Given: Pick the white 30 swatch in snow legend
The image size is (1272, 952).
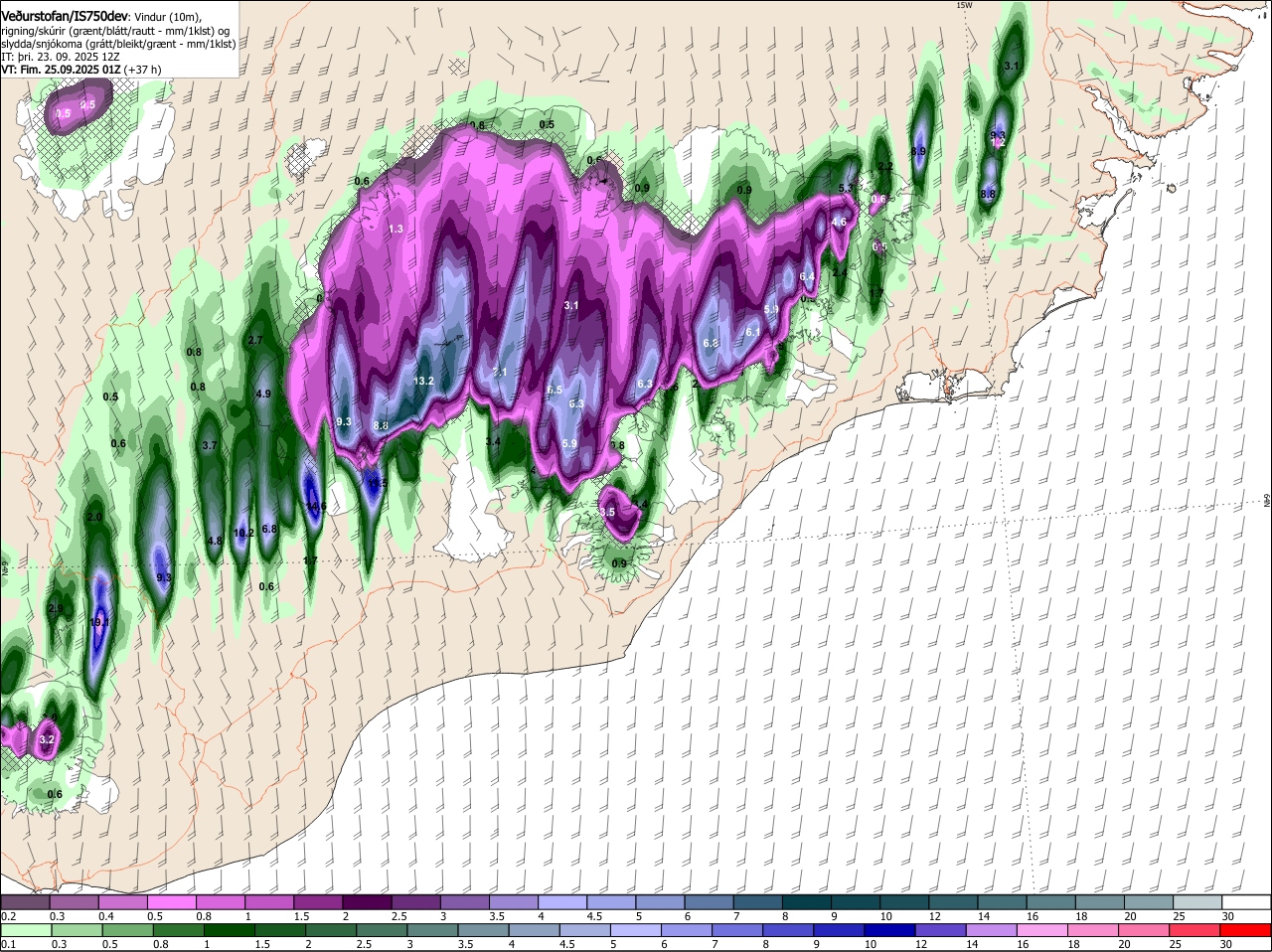Looking at the screenshot, I should (x=1247, y=901).
